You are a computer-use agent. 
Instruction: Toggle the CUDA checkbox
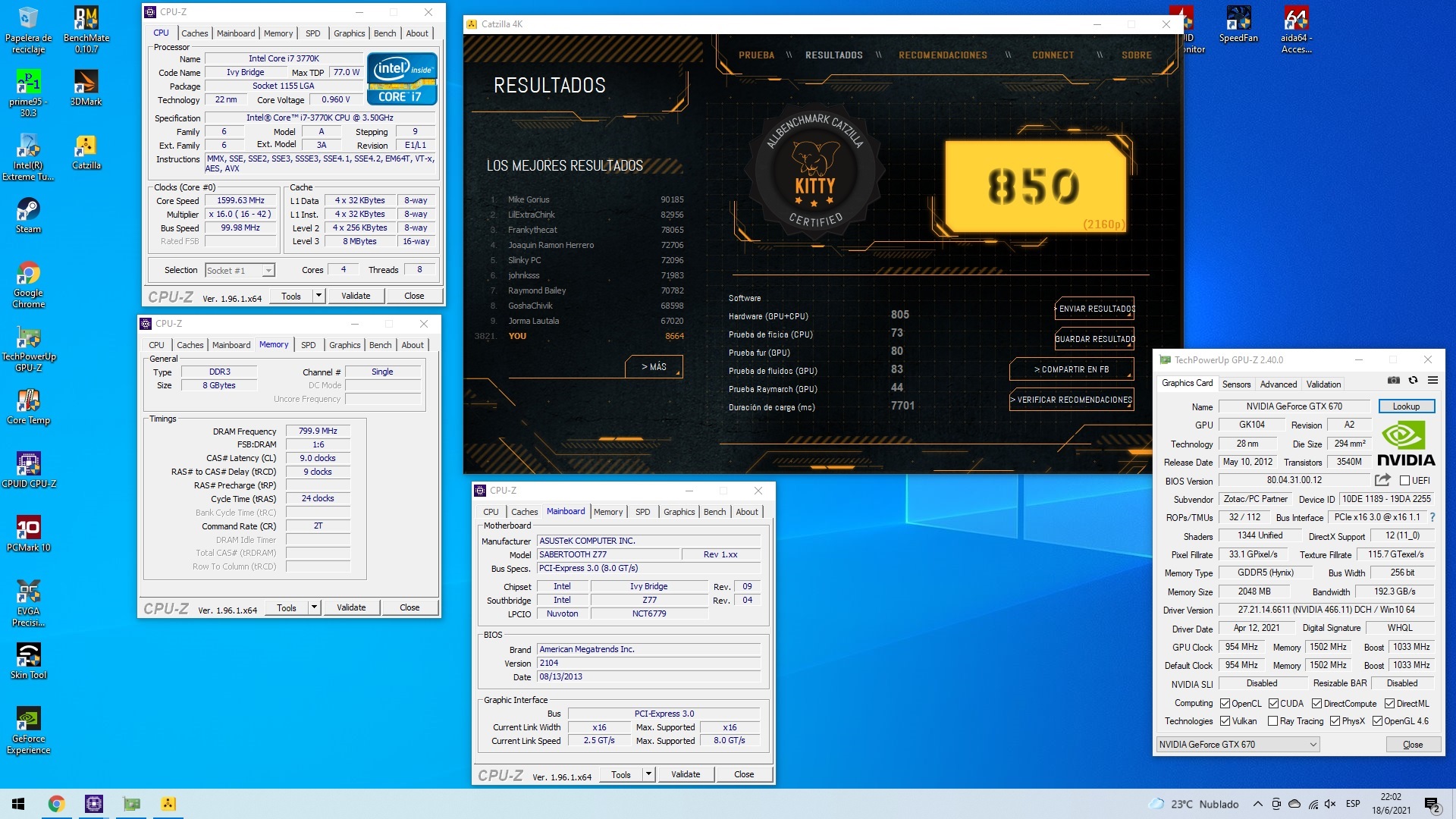pos(1273,704)
